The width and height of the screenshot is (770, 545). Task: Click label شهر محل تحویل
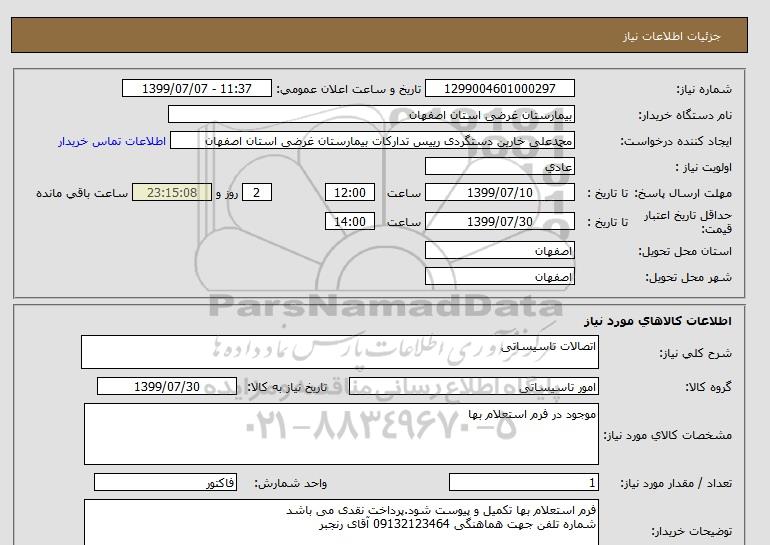point(688,277)
